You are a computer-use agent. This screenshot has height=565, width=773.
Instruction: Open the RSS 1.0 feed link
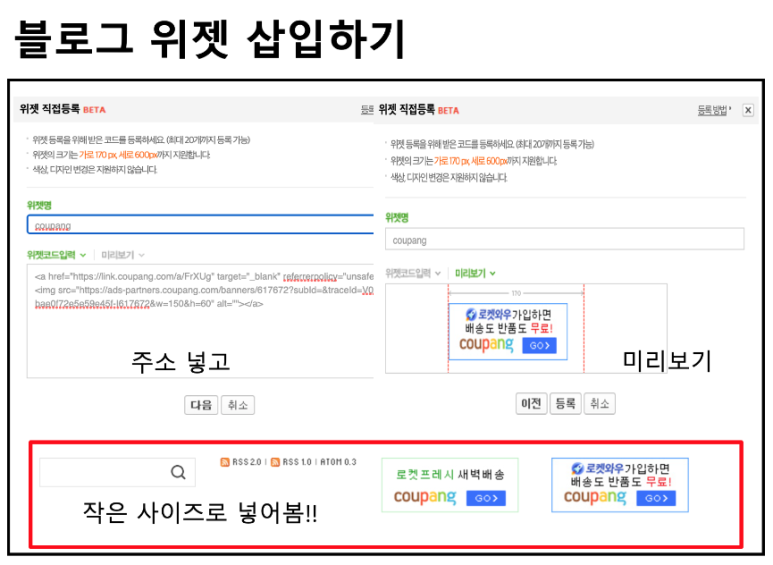[x=297, y=462]
